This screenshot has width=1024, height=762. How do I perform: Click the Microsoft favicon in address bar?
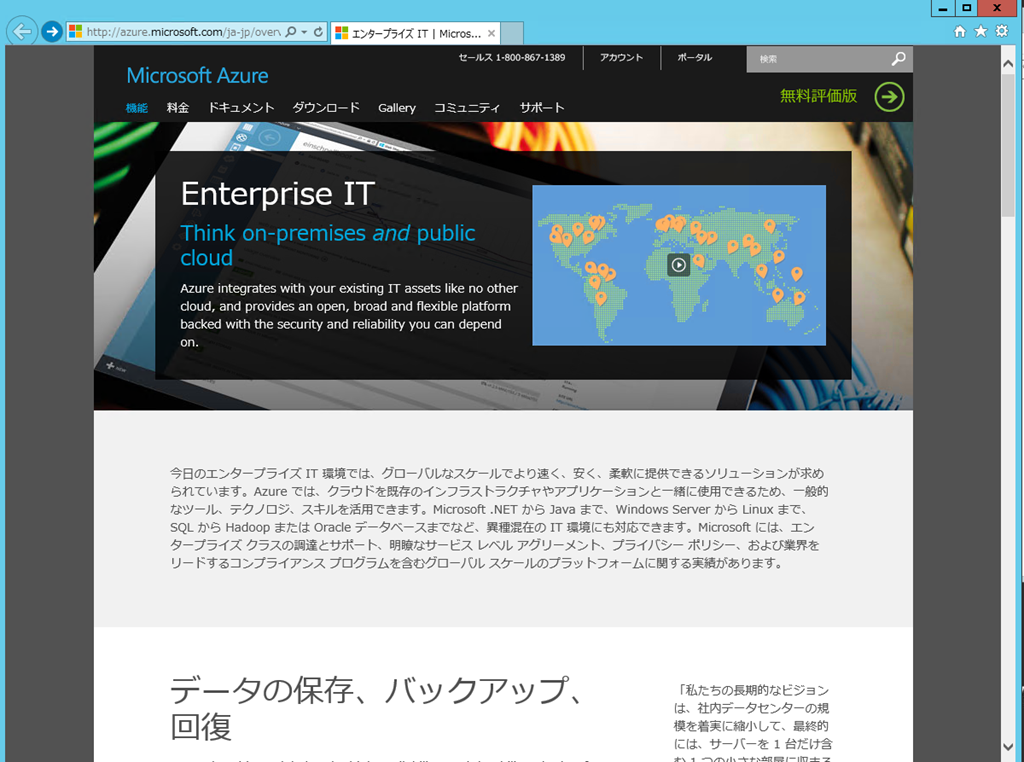[x=76, y=31]
